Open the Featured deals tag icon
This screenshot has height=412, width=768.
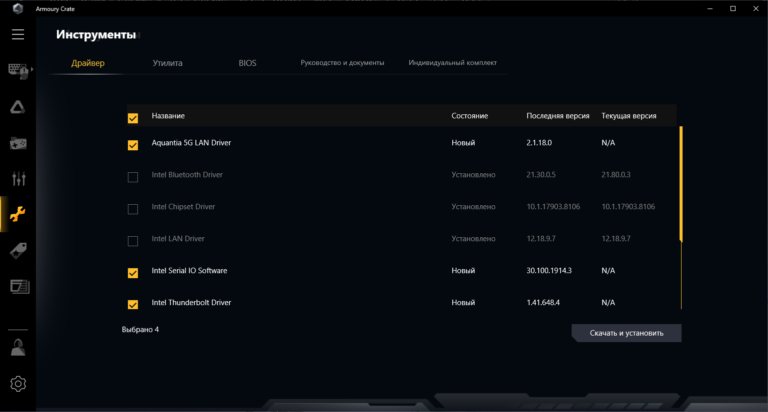pos(18,251)
